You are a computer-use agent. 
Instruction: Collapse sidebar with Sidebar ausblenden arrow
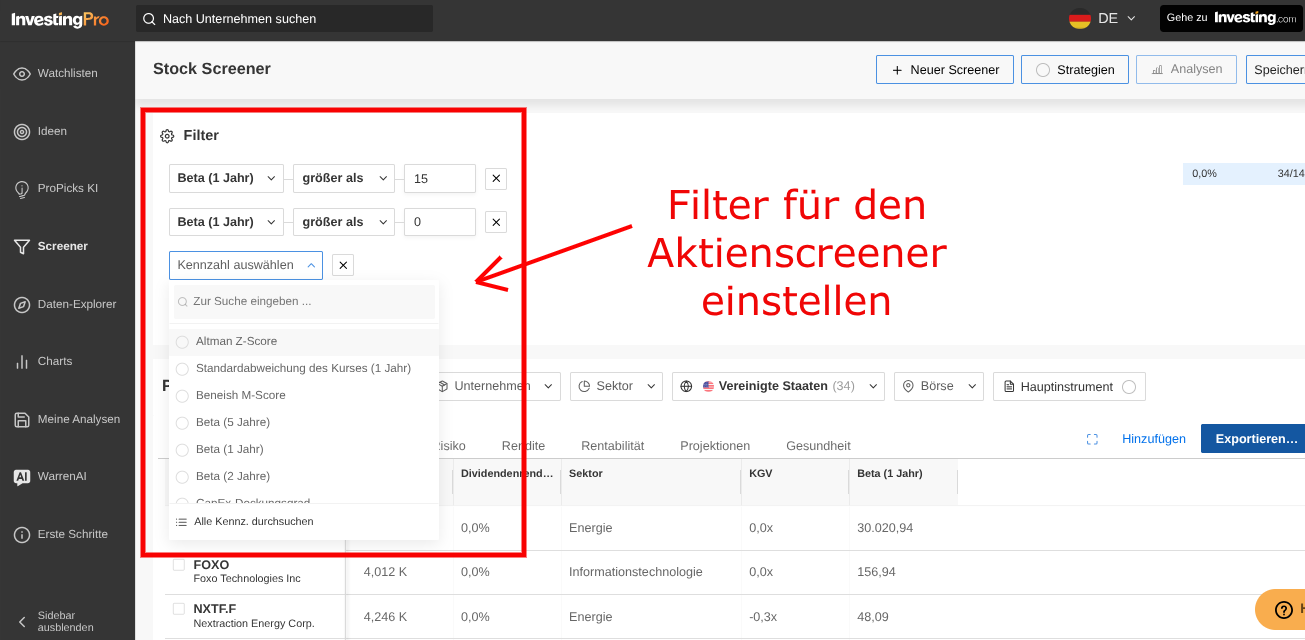(21, 621)
